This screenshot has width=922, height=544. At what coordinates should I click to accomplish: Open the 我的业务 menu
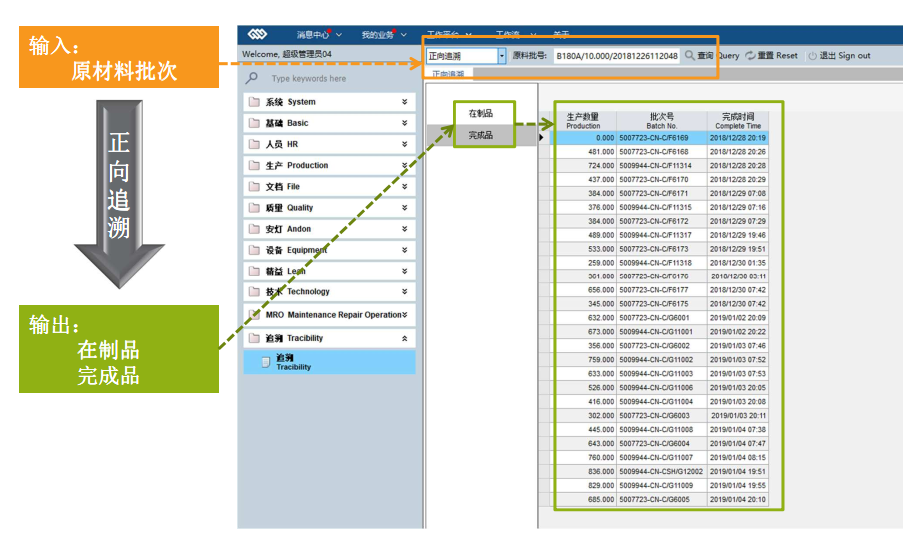point(382,34)
